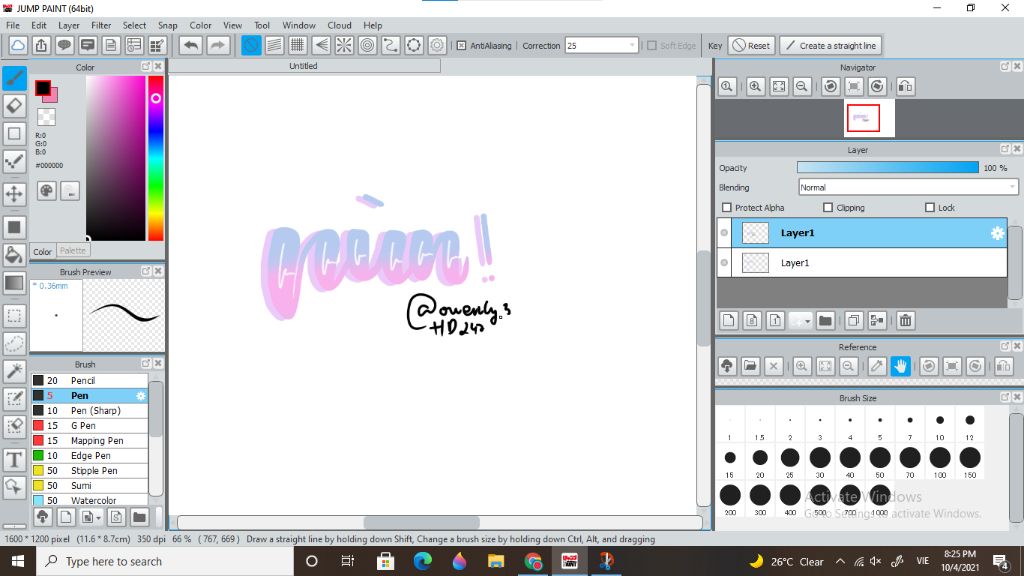Click the hue spectrum slider
Screen dimensions: 1024x576
155,158
